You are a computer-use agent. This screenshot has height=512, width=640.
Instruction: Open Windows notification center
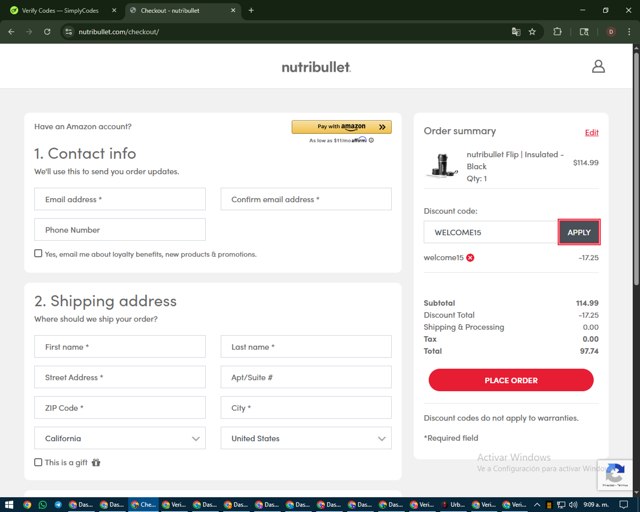[x=624, y=505]
